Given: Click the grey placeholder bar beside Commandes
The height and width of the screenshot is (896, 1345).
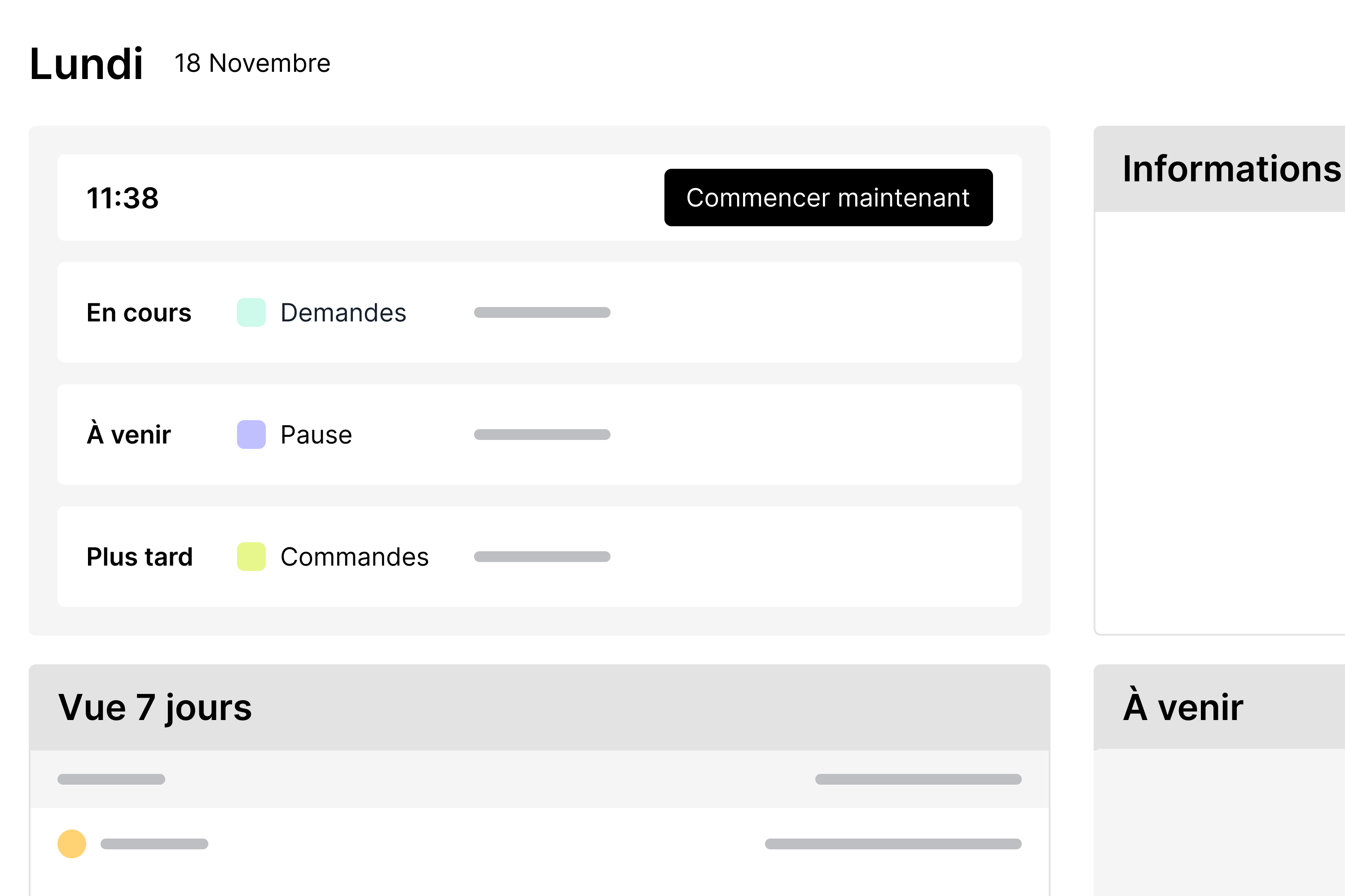Looking at the screenshot, I should [x=542, y=557].
